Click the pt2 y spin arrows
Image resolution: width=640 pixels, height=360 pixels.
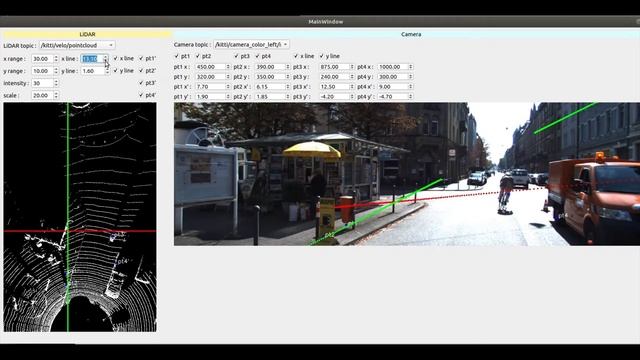click(288, 77)
